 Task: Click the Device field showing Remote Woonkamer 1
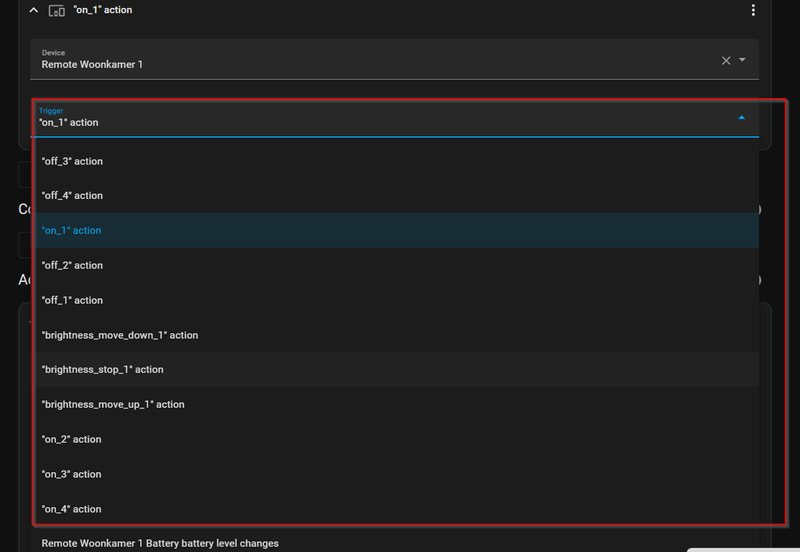tap(394, 59)
